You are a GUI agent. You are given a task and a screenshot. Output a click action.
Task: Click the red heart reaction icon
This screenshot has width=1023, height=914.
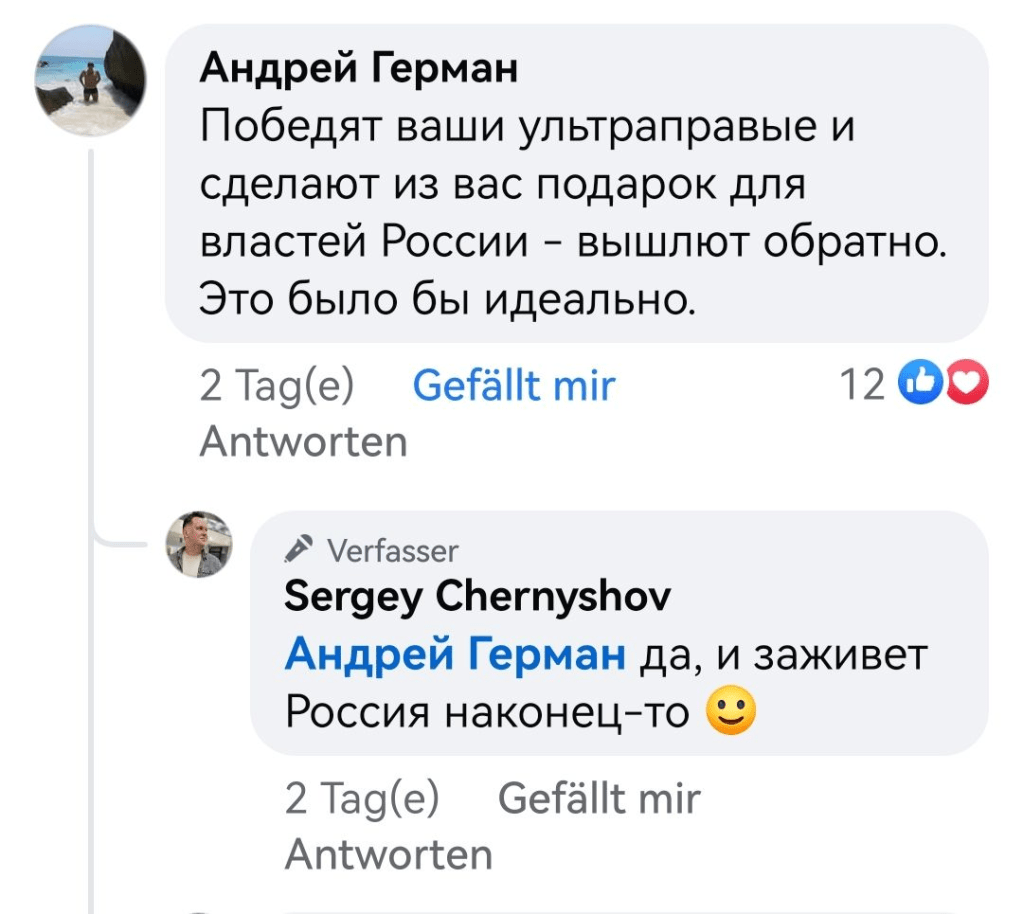click(x=968, y=384)
